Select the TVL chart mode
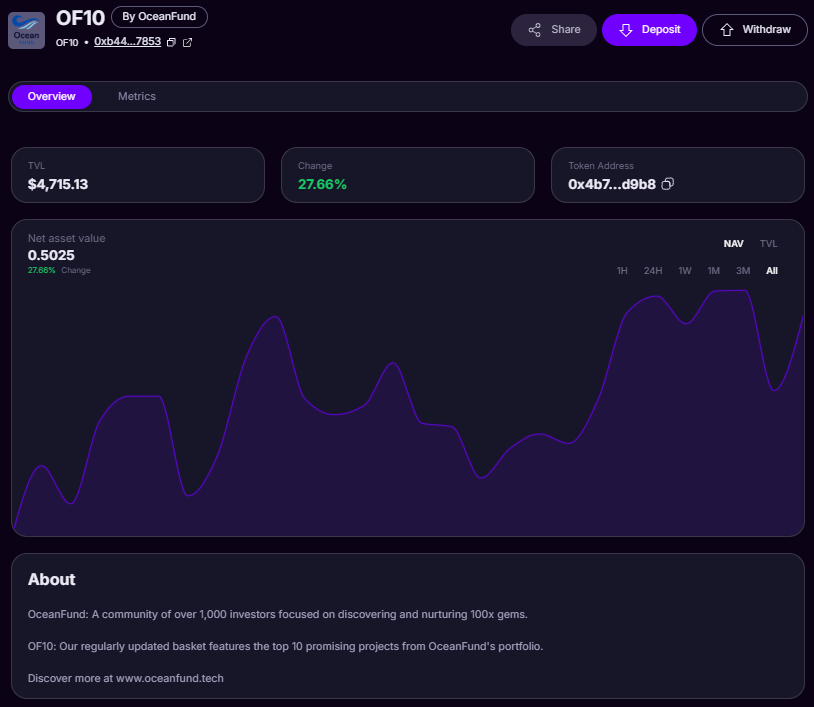The image size is (814, 707). click(768, 243)
